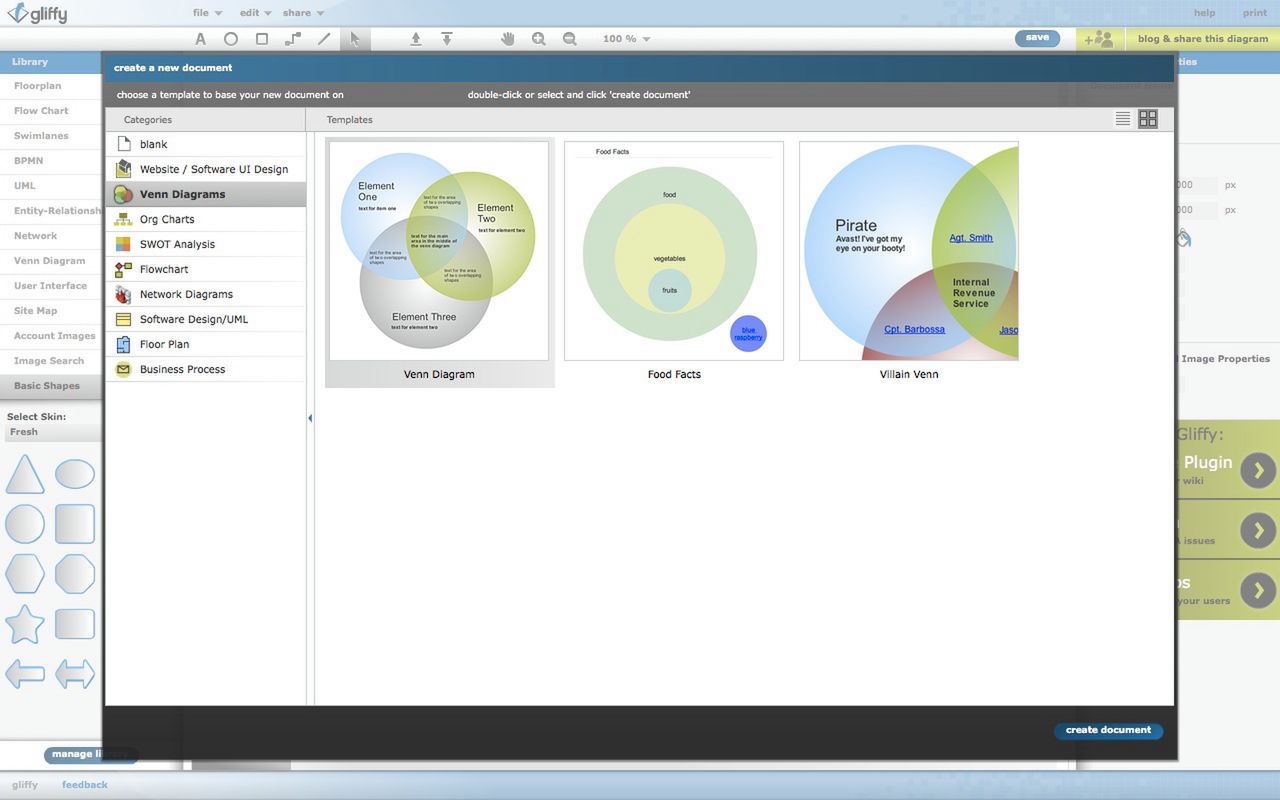Open the 100% zoom level dropdown
1280x800 pixels.
[627, 39]
